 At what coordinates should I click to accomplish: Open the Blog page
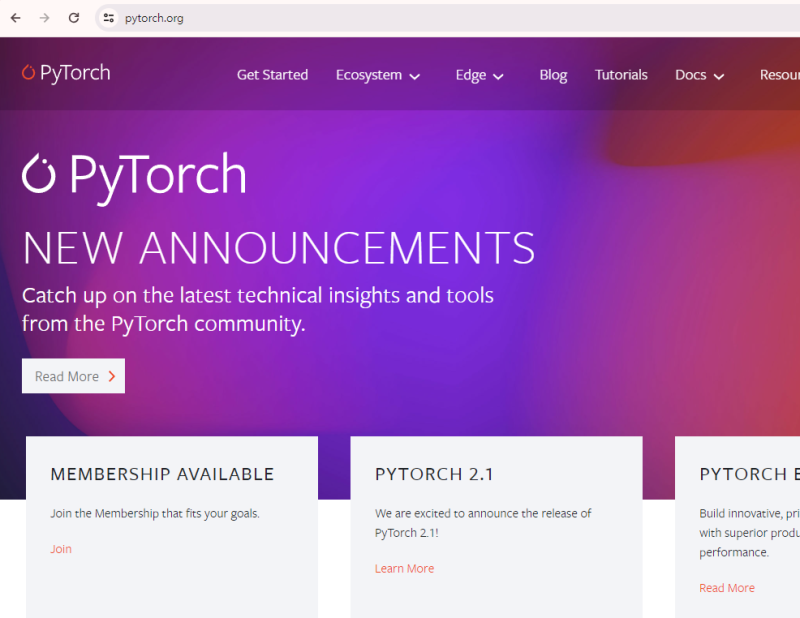click(553, 74)
